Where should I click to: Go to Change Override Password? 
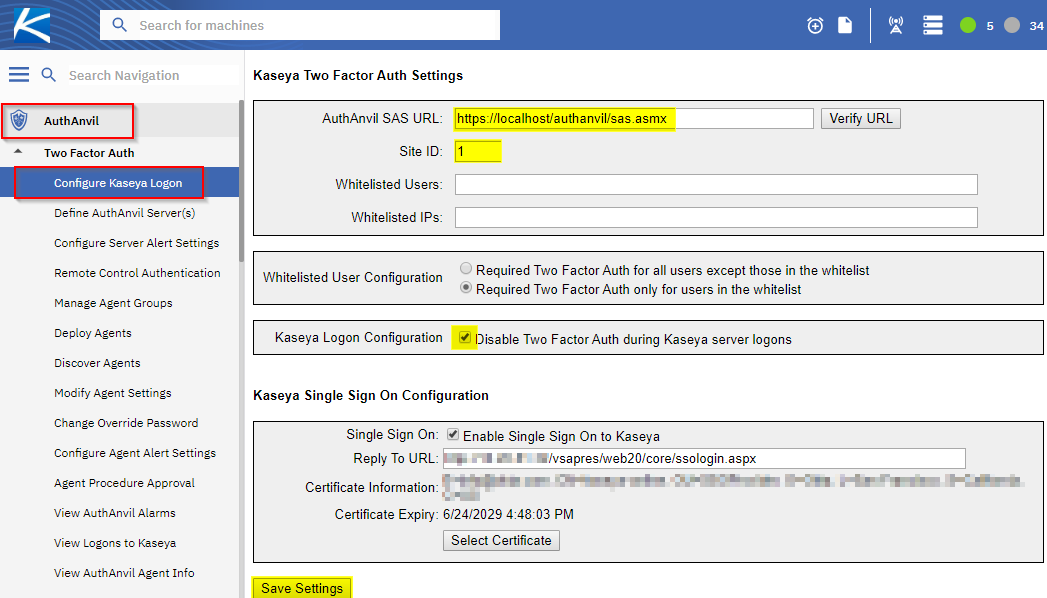coord(126,423)
